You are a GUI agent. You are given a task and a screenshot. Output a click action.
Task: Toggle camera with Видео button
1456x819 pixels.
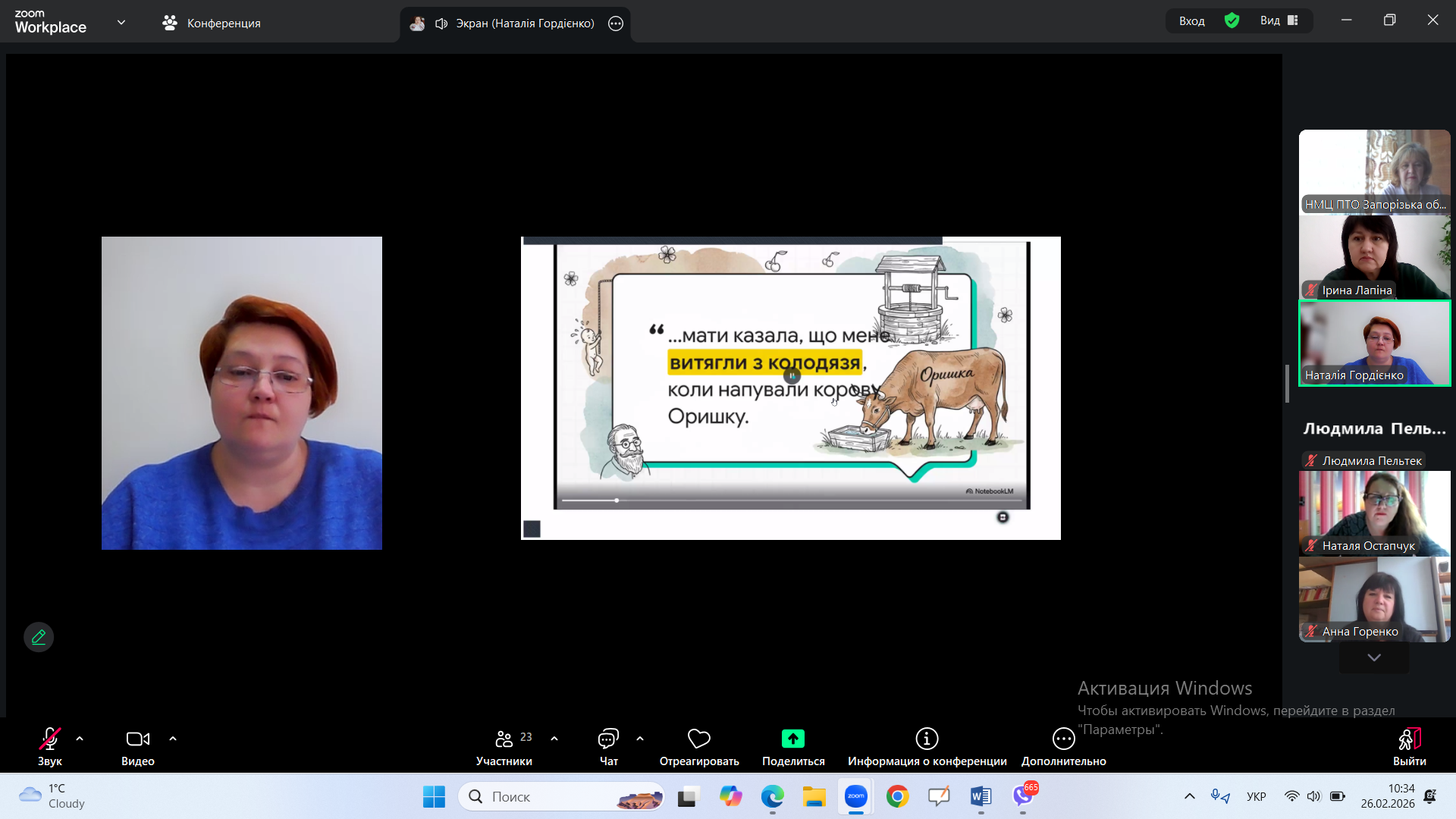coord(137,739)
